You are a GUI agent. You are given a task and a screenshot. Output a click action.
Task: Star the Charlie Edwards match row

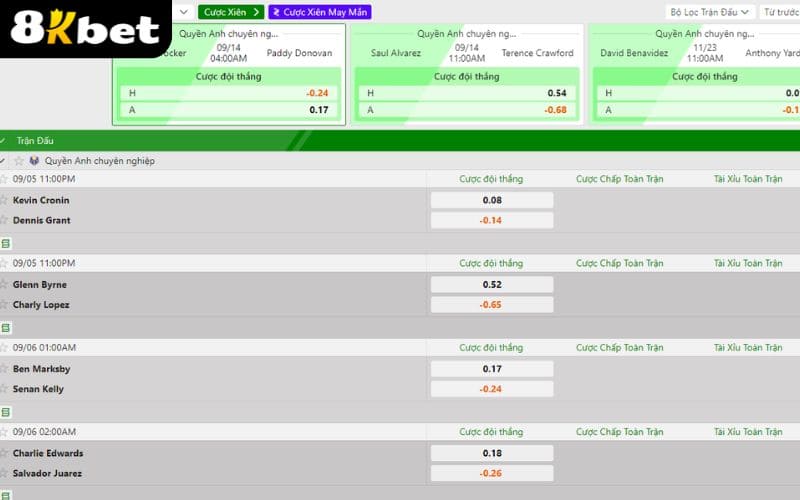point(4,453)
